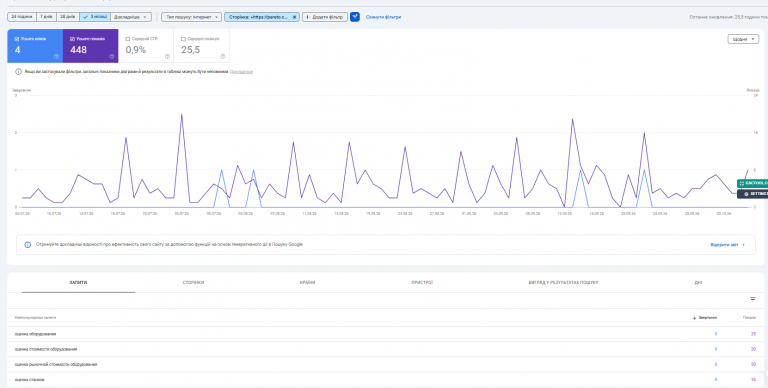This screenshot has width=768, height=388.
Task: Click help icon on average CTR card
Action: [168, 56]
